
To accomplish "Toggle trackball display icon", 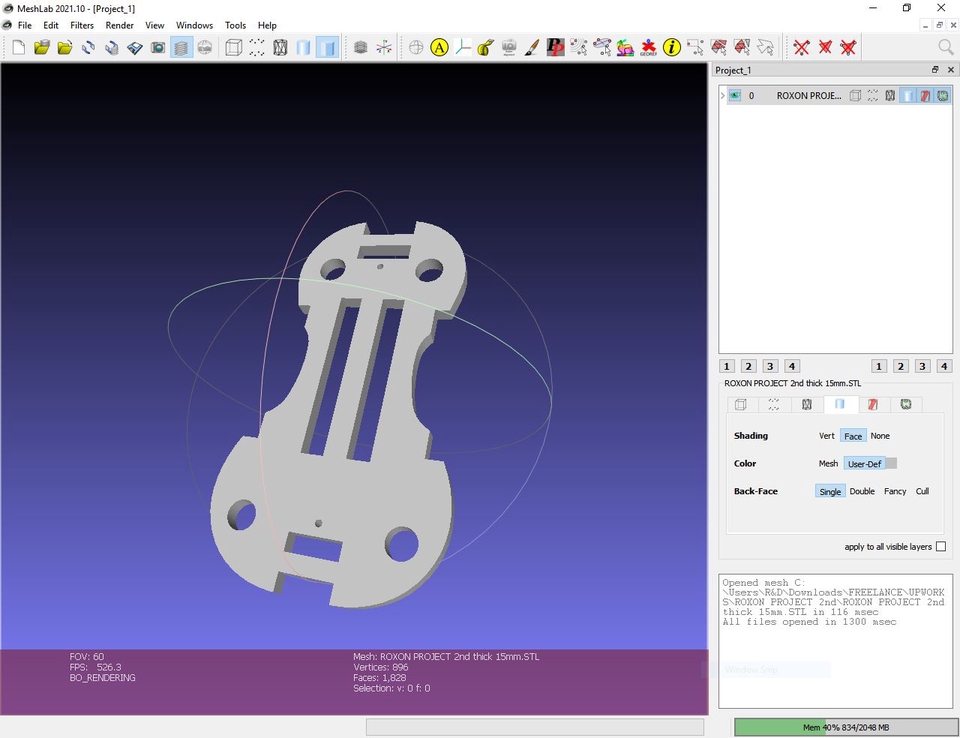I will pyautogui.click(x=416, y=47).
